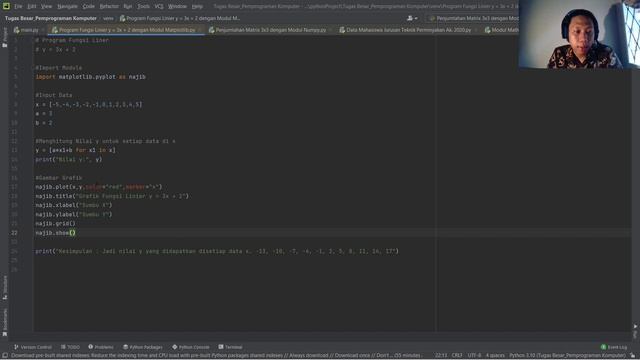Close the Program Fungsi Linier editor tab

pos(200,30)
